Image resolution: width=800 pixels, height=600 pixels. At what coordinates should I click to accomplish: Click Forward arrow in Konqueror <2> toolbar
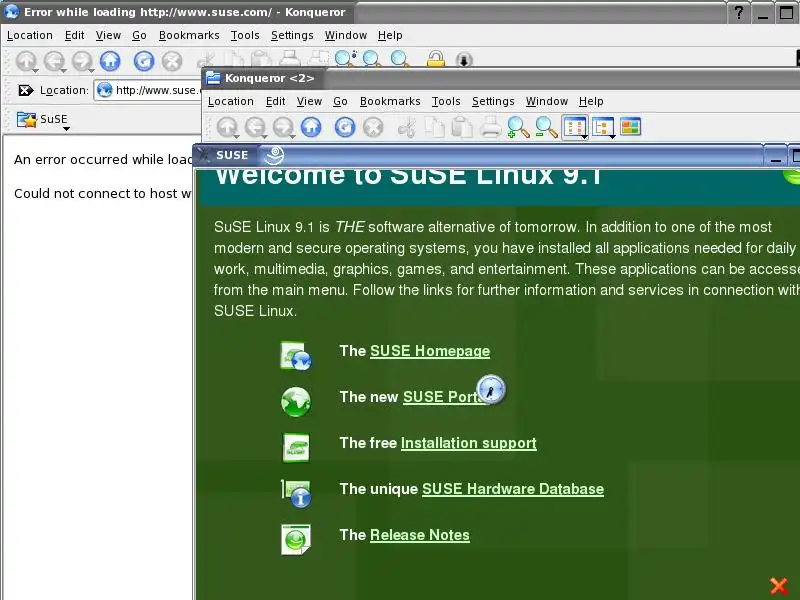pyautogui.click(x=283, y=127)
